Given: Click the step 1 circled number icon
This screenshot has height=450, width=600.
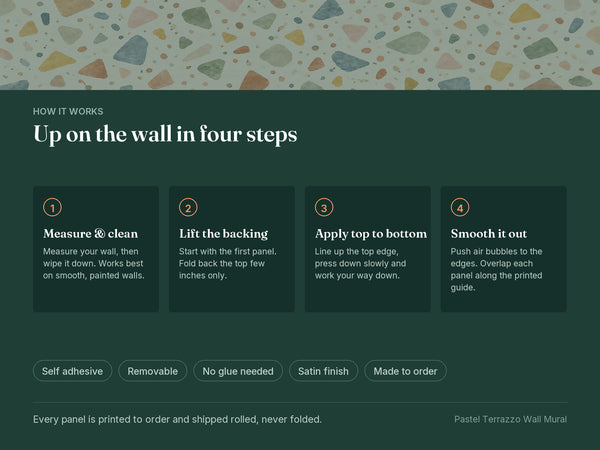Looking at the screenshot, I should 52,207.
